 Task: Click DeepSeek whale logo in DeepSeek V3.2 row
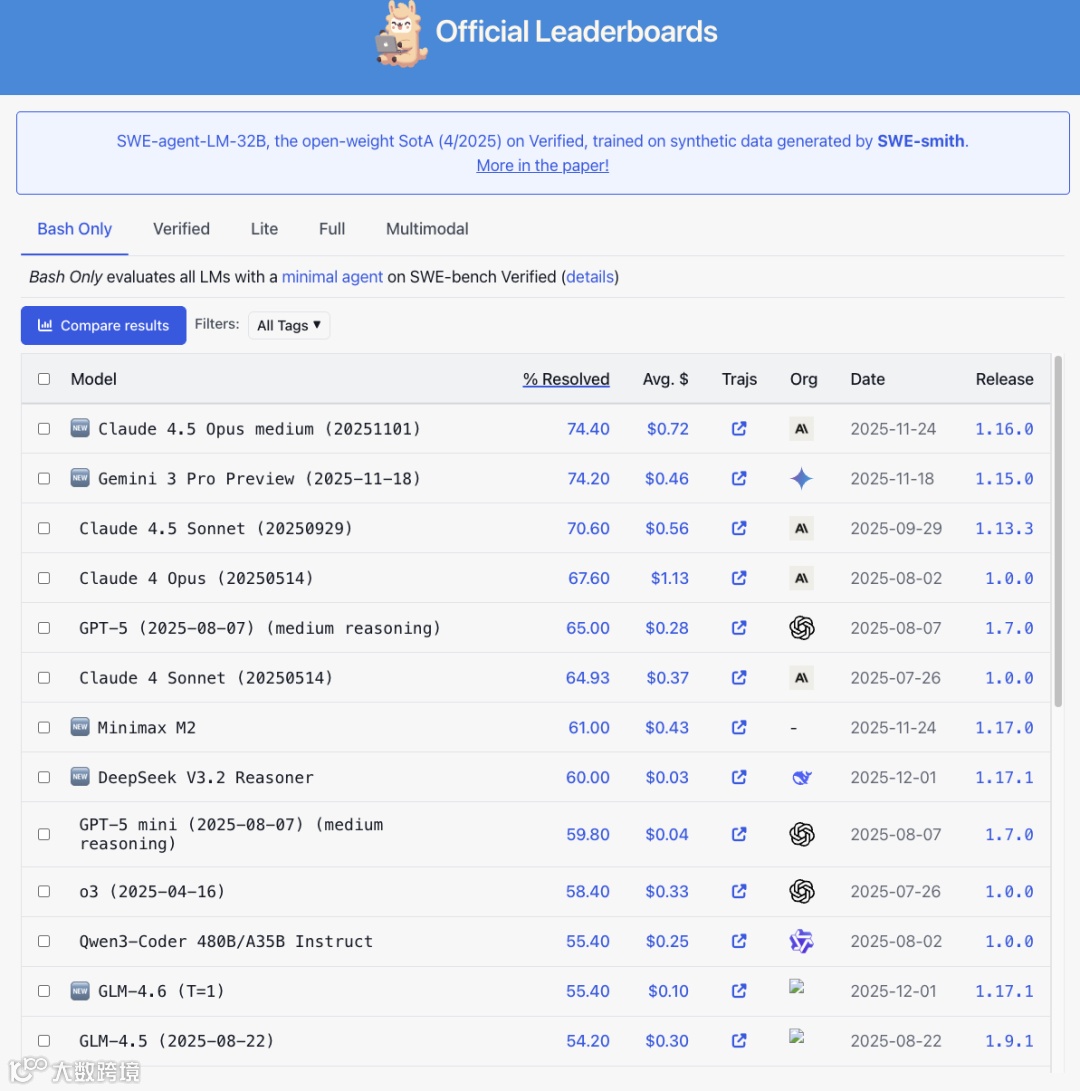tap(802, 777)
